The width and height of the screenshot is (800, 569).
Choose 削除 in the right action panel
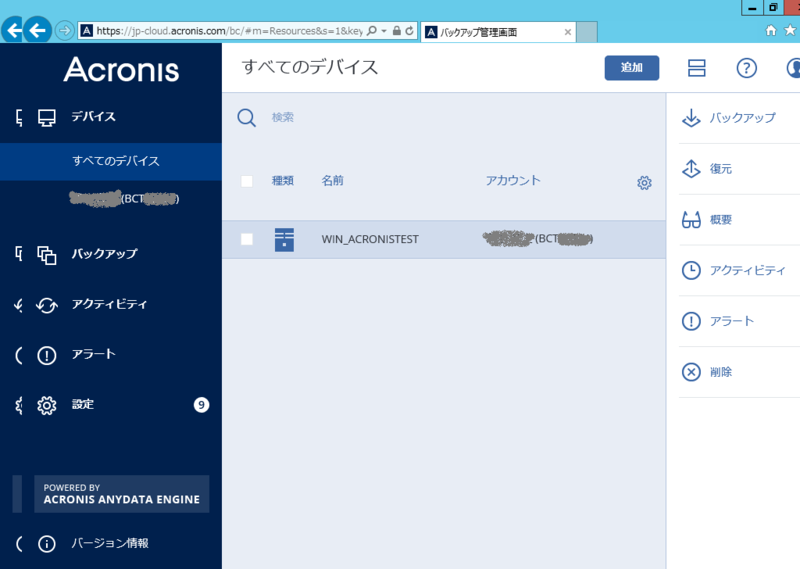(x=721, y=372)
